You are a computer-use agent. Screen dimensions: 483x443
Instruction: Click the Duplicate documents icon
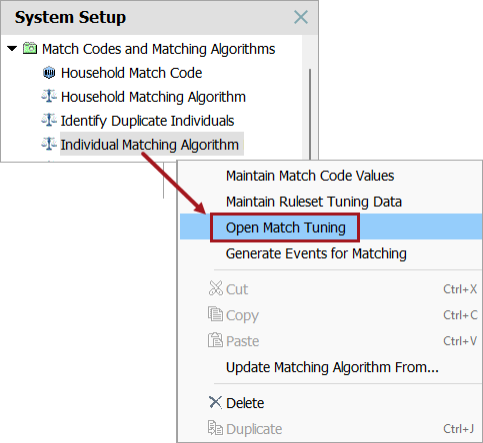point(215,428)
